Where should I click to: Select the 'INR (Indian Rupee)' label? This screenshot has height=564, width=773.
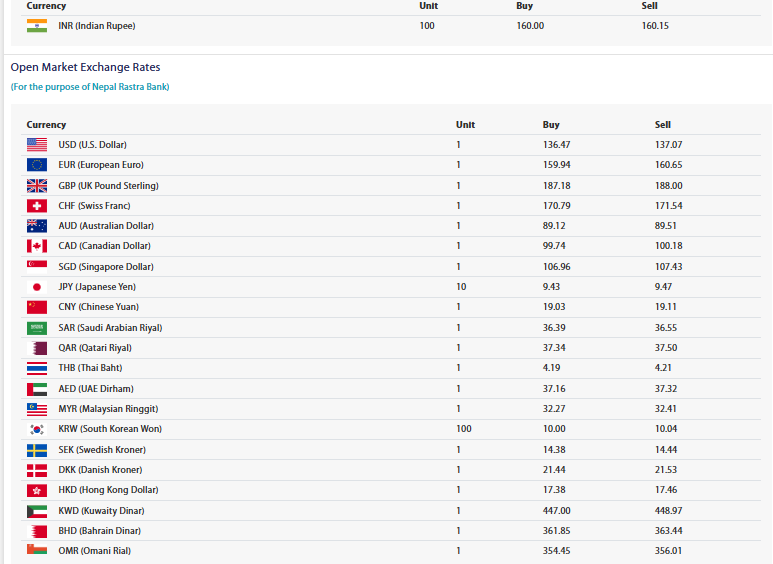tap(97, 26)
